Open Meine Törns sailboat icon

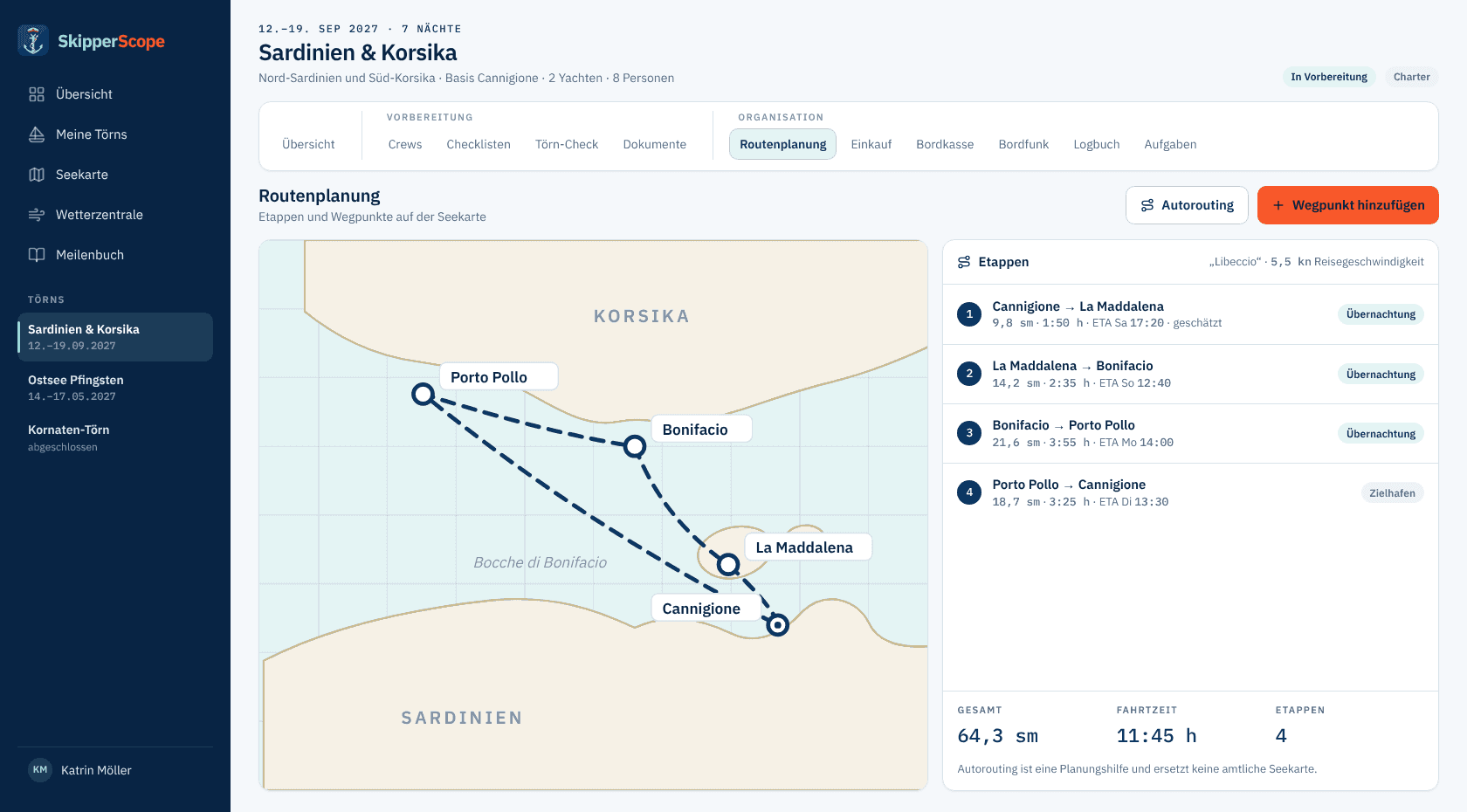[37, 134]
